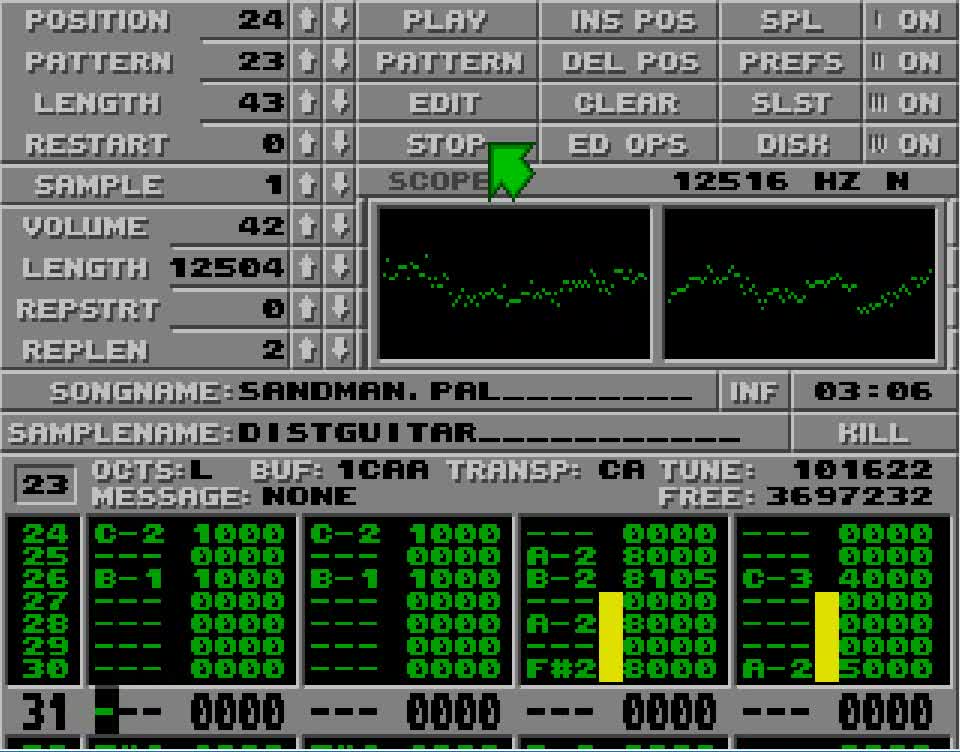
Task: Click the up arrow beside Pattern 23
Action: pos(307,61)
